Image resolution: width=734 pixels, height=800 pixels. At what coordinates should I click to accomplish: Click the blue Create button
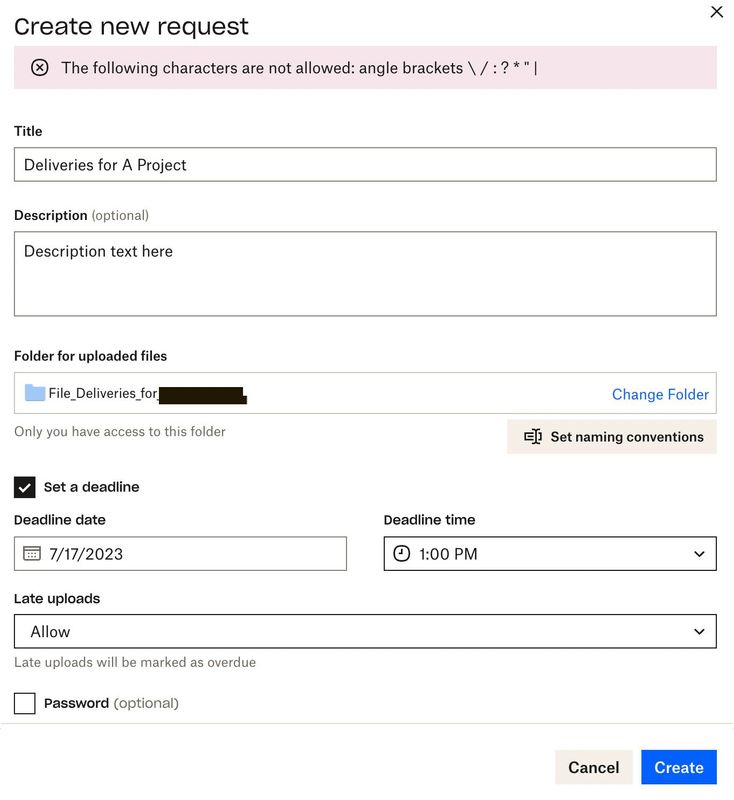click(x=679, y=767)
